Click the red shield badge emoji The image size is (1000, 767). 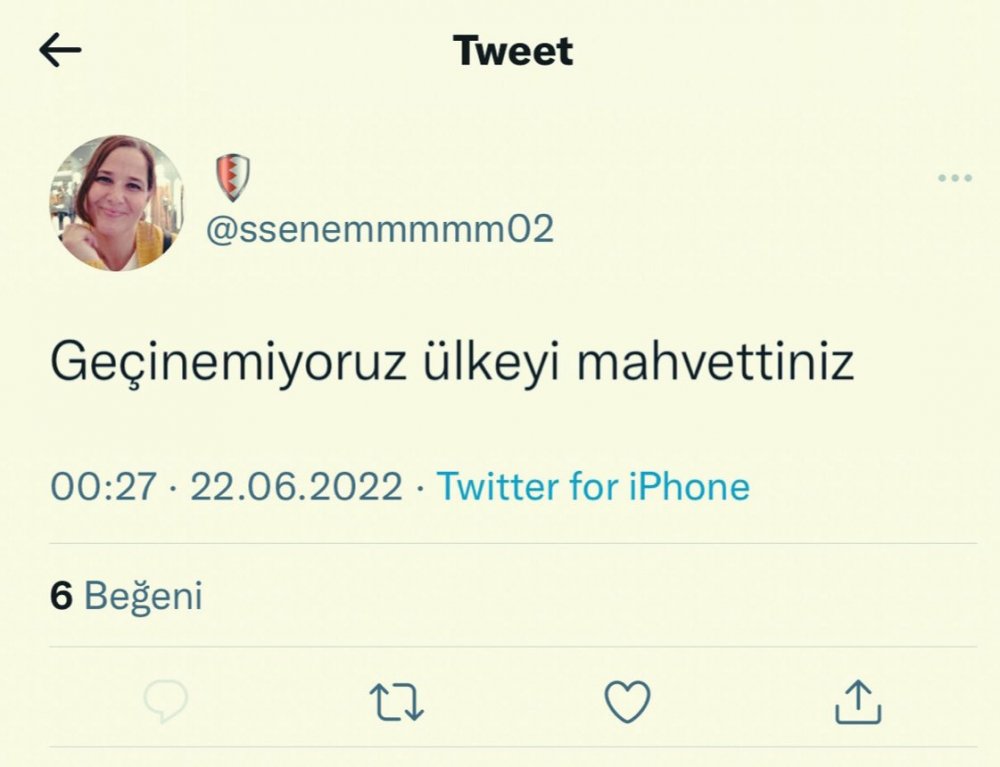tap(232, 178)
